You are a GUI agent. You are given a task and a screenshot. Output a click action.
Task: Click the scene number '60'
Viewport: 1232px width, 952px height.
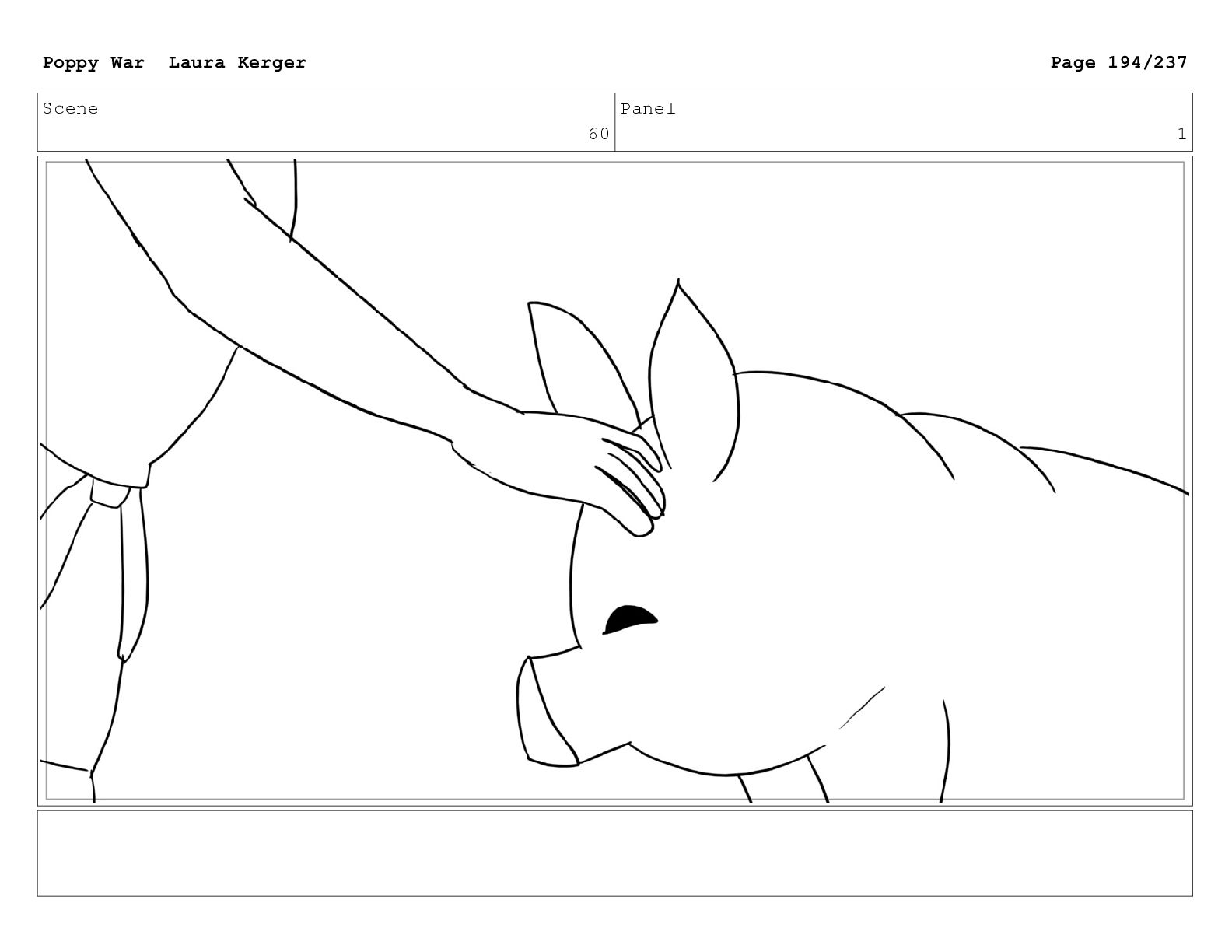598,135
